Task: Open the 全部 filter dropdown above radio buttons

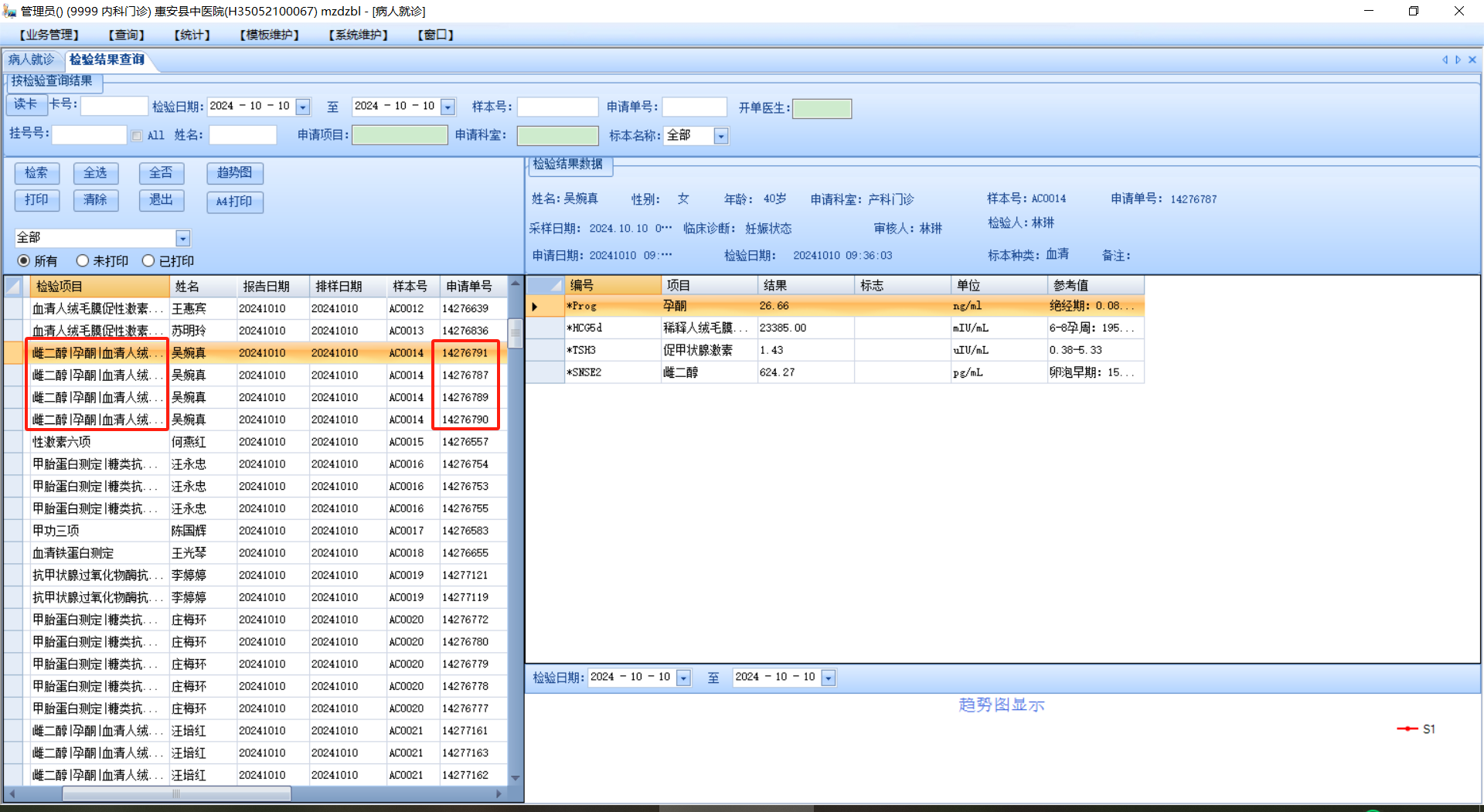Action: coord(182,238)
